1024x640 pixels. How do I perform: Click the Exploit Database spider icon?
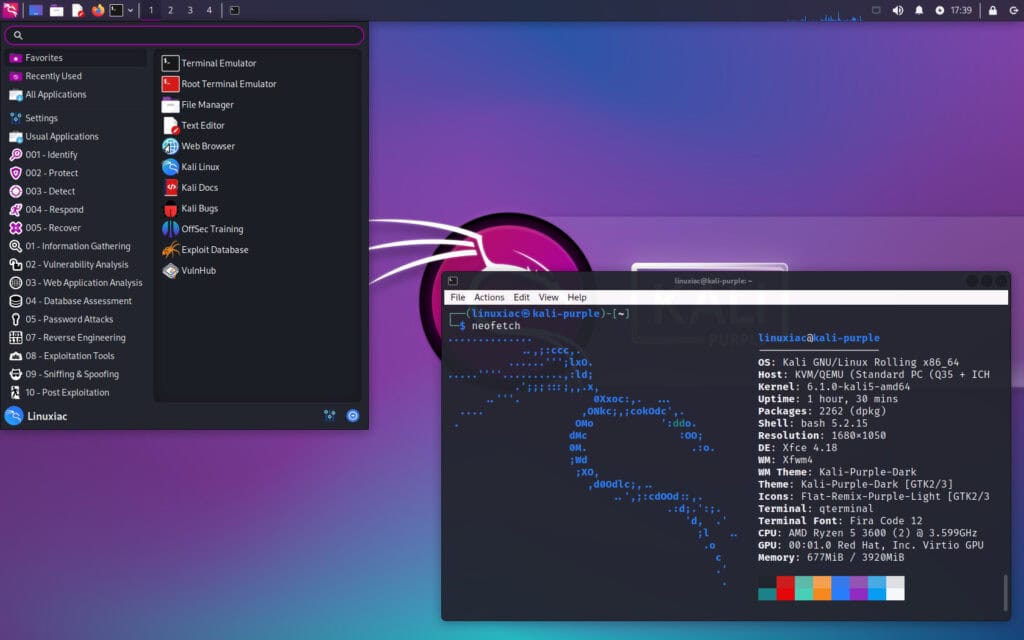(171, 250)
